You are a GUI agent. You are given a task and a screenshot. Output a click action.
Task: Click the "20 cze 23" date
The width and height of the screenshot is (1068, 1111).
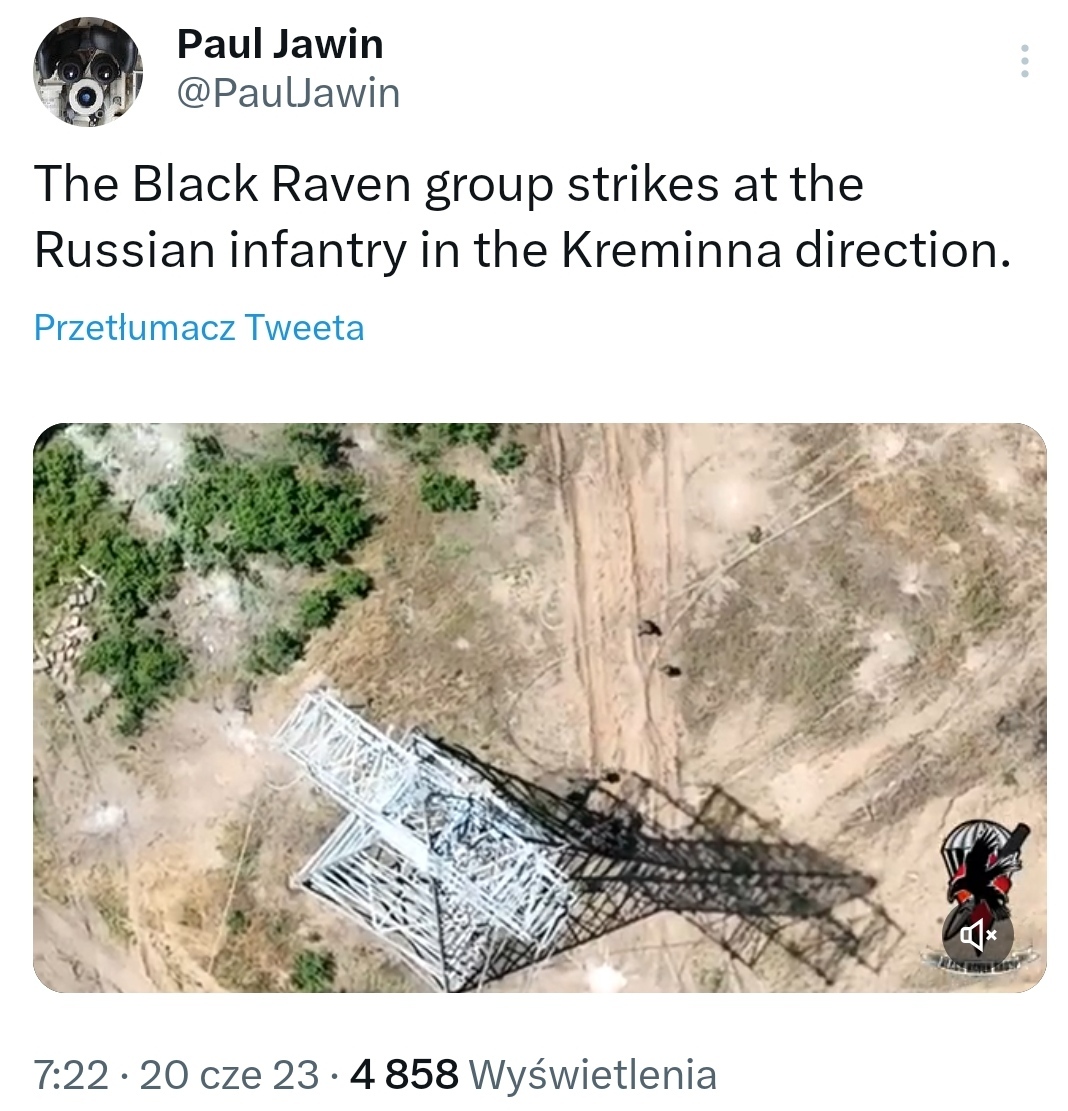coord(229,1075)
